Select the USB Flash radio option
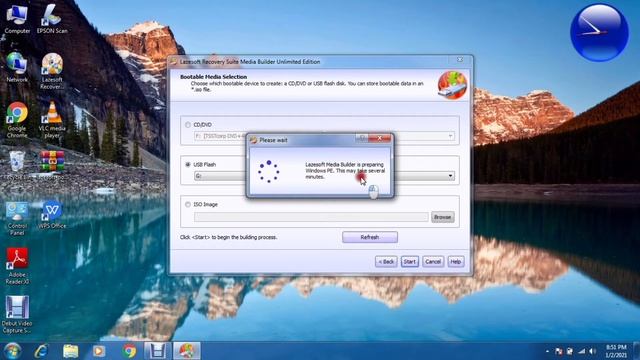The image size is (640, 360). click(188, 164)
